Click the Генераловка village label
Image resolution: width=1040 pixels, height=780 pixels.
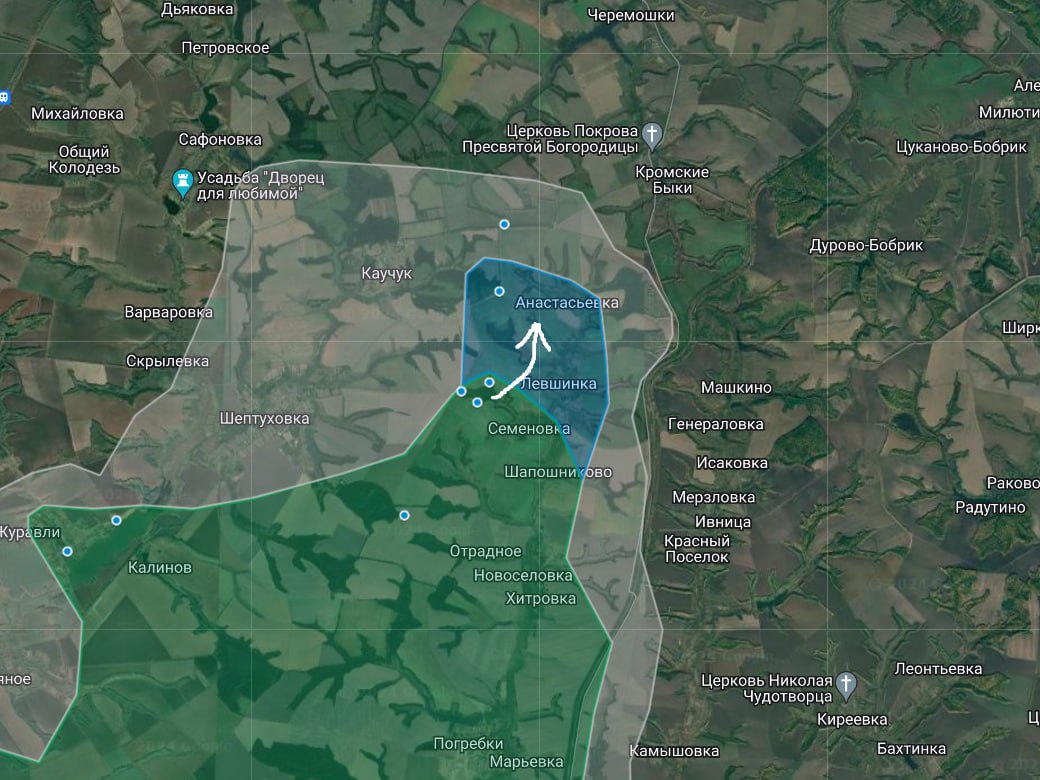716,424
